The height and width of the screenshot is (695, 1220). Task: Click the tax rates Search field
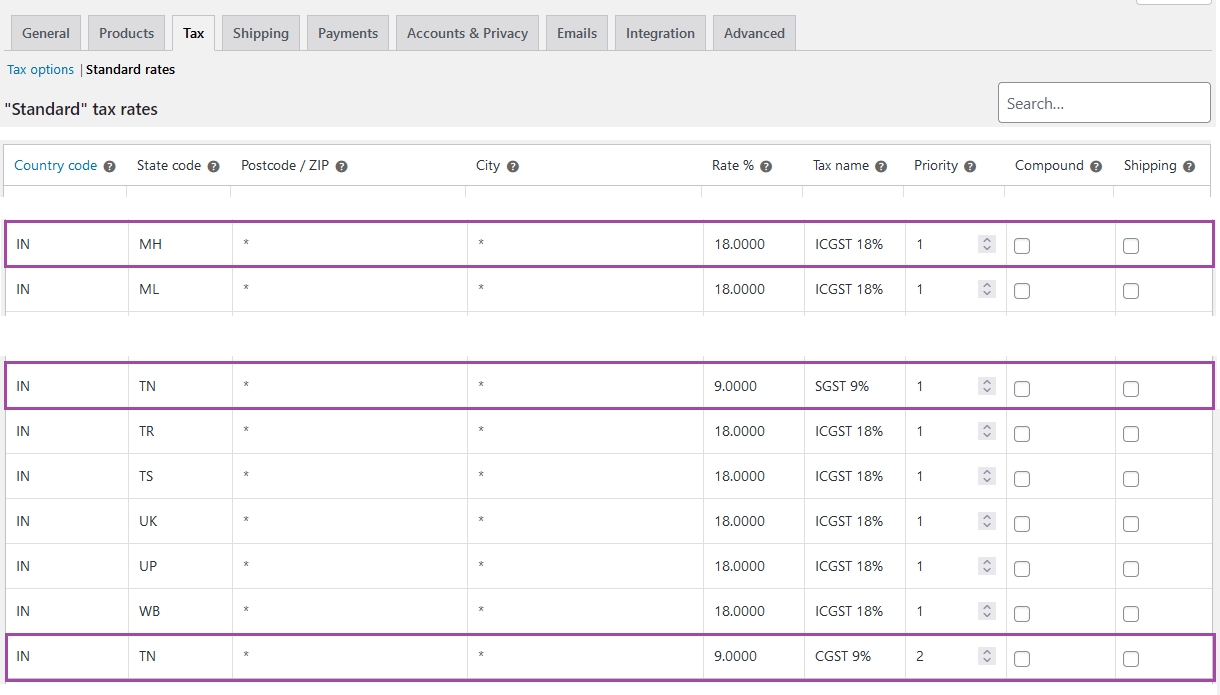pos(1104,103)
